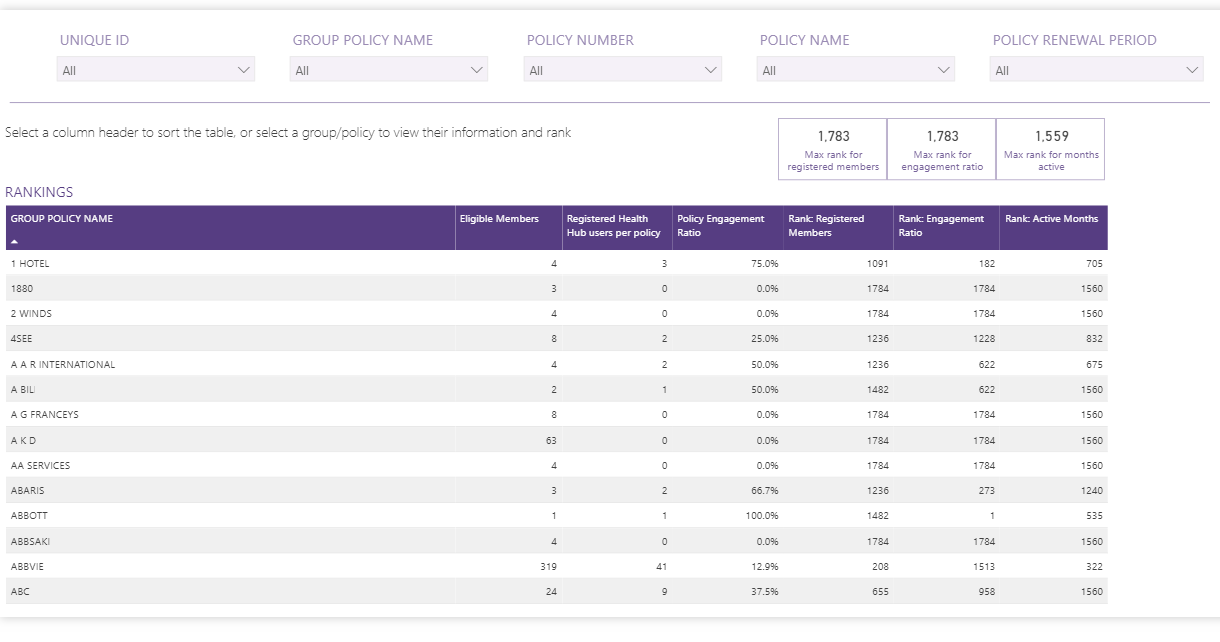This screenshot has width=1220, height=642.
Task: Open the Unique ID dropdown
Action: 156,70
